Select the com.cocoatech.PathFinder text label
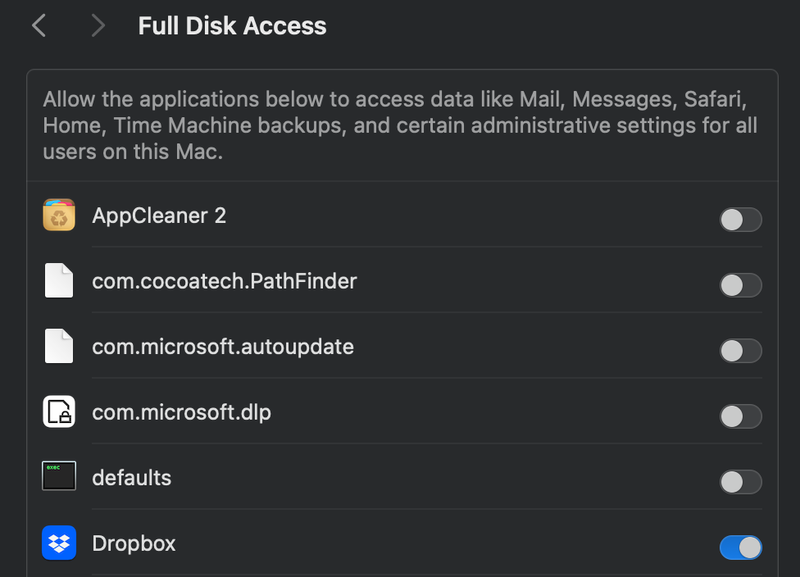The height and width of the screenshot is (577, 800). pos(224,281)
